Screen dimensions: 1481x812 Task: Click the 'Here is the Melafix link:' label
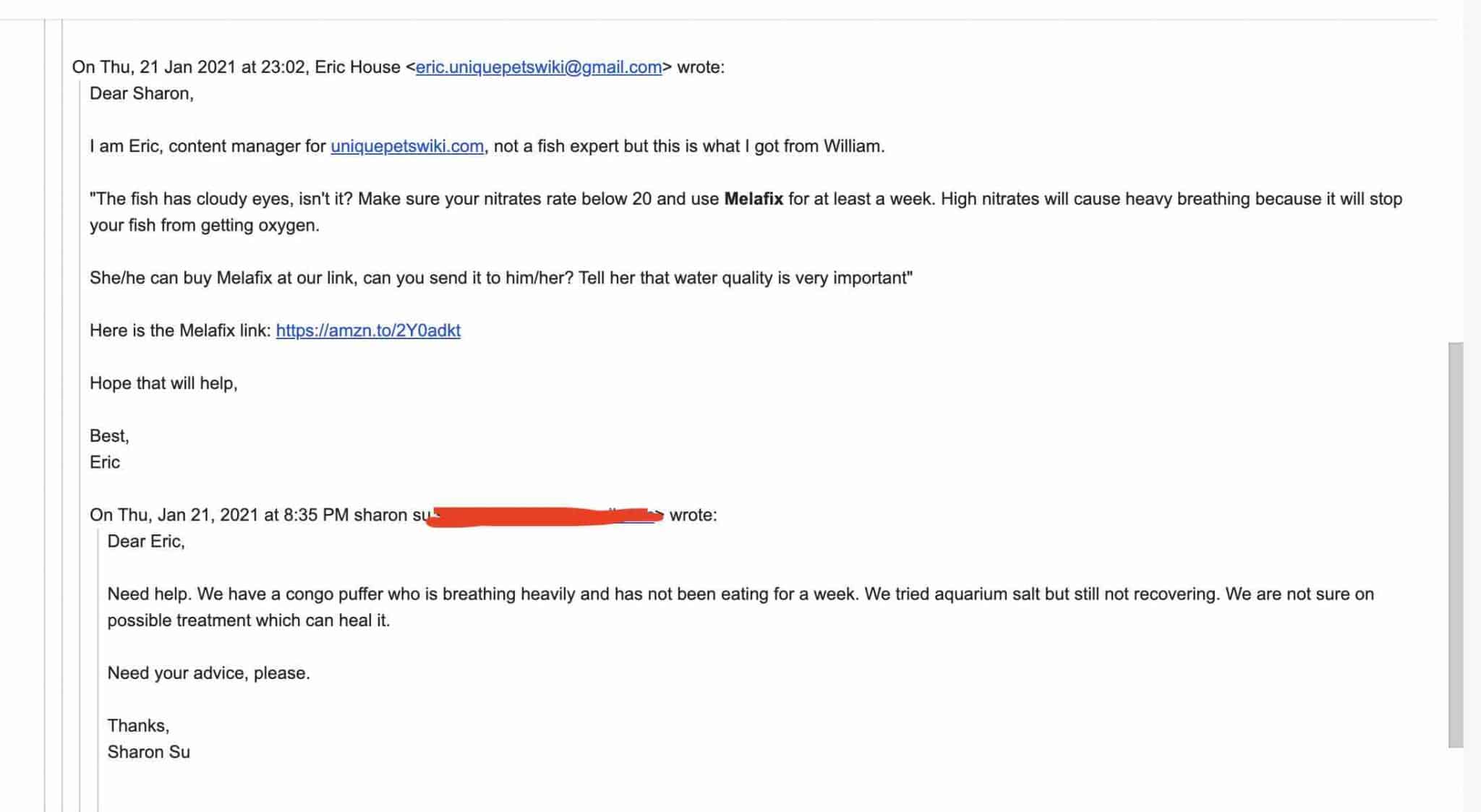(181, 330)
